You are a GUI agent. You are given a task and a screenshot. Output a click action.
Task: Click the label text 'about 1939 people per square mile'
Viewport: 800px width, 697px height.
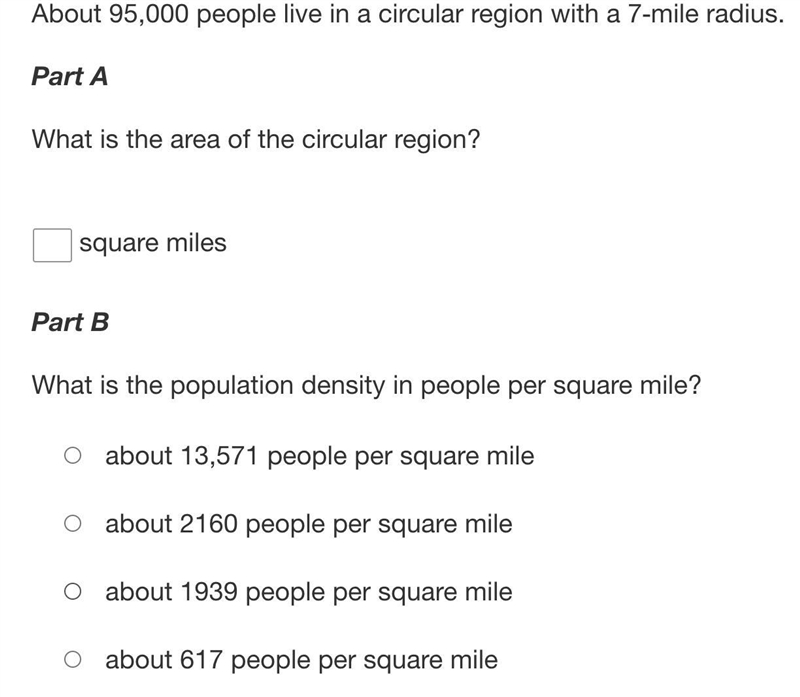309,592
